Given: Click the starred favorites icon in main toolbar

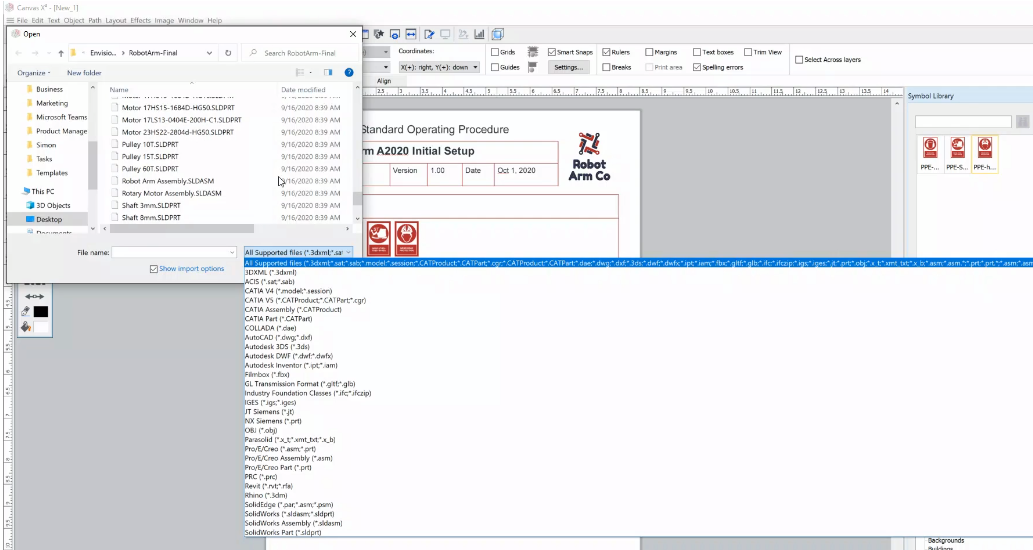Looking at the screenshot, I should coord(379,34).
